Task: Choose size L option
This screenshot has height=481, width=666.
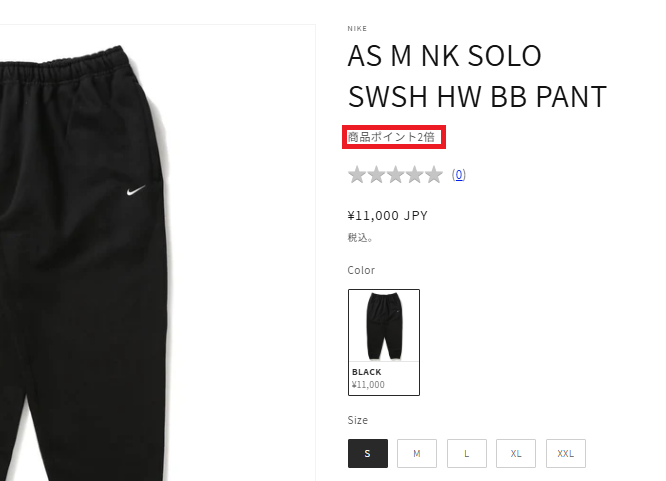Action: [466, 454]
